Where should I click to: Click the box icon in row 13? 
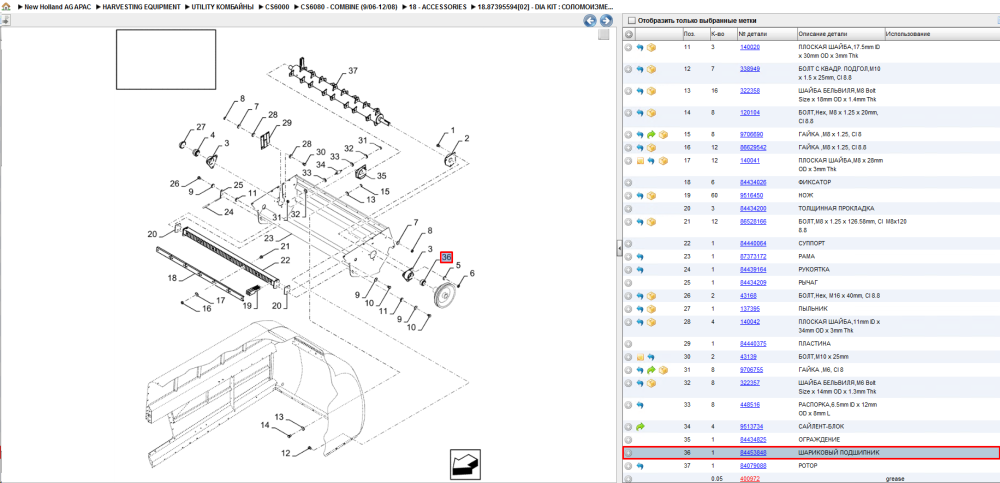coord(652,91)
